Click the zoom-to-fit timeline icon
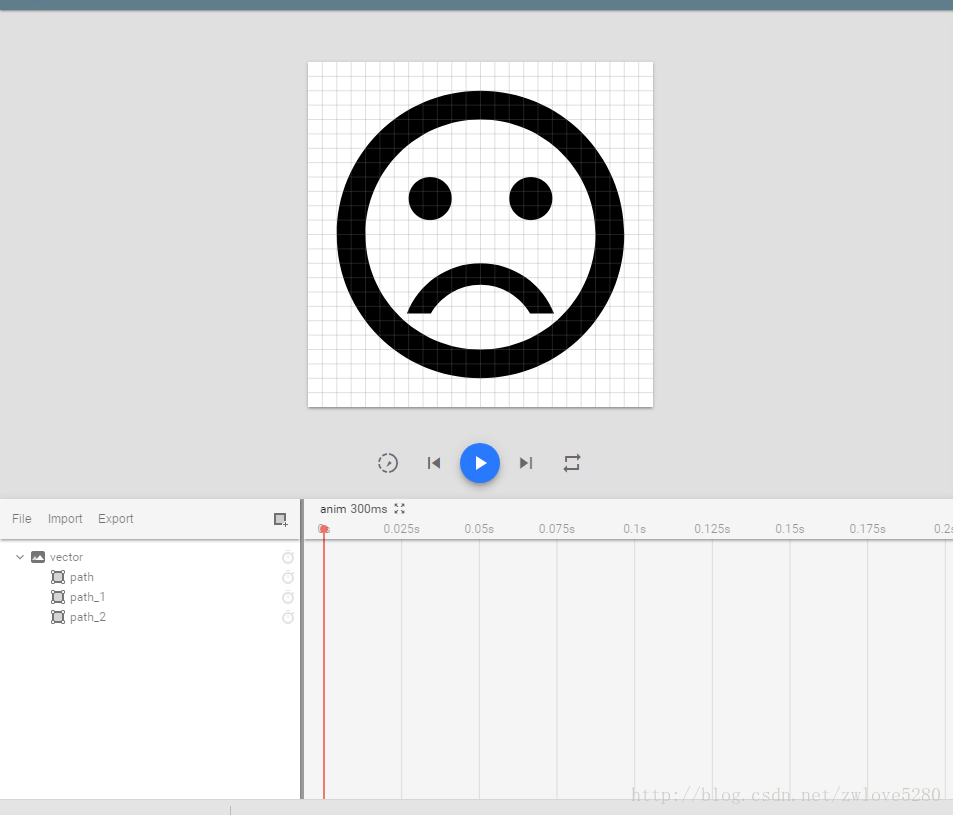 (399, 509)
